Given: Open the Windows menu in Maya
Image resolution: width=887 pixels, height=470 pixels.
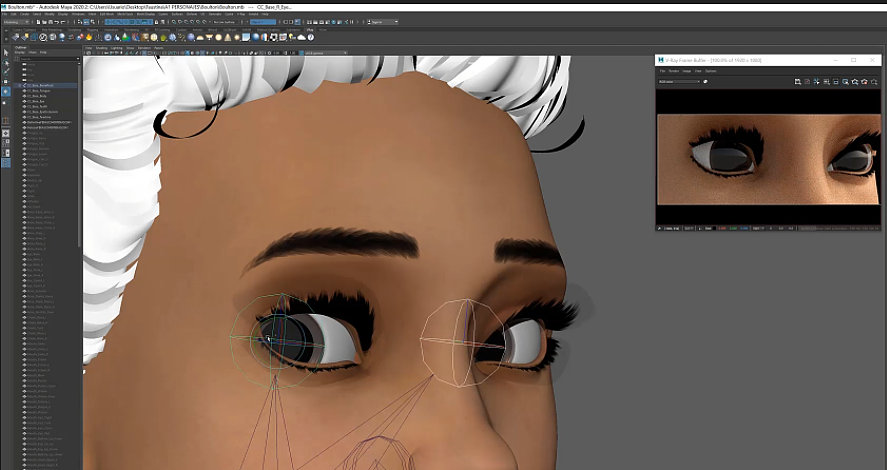Looking at the screenshot, I should click(x=78, y=14).
